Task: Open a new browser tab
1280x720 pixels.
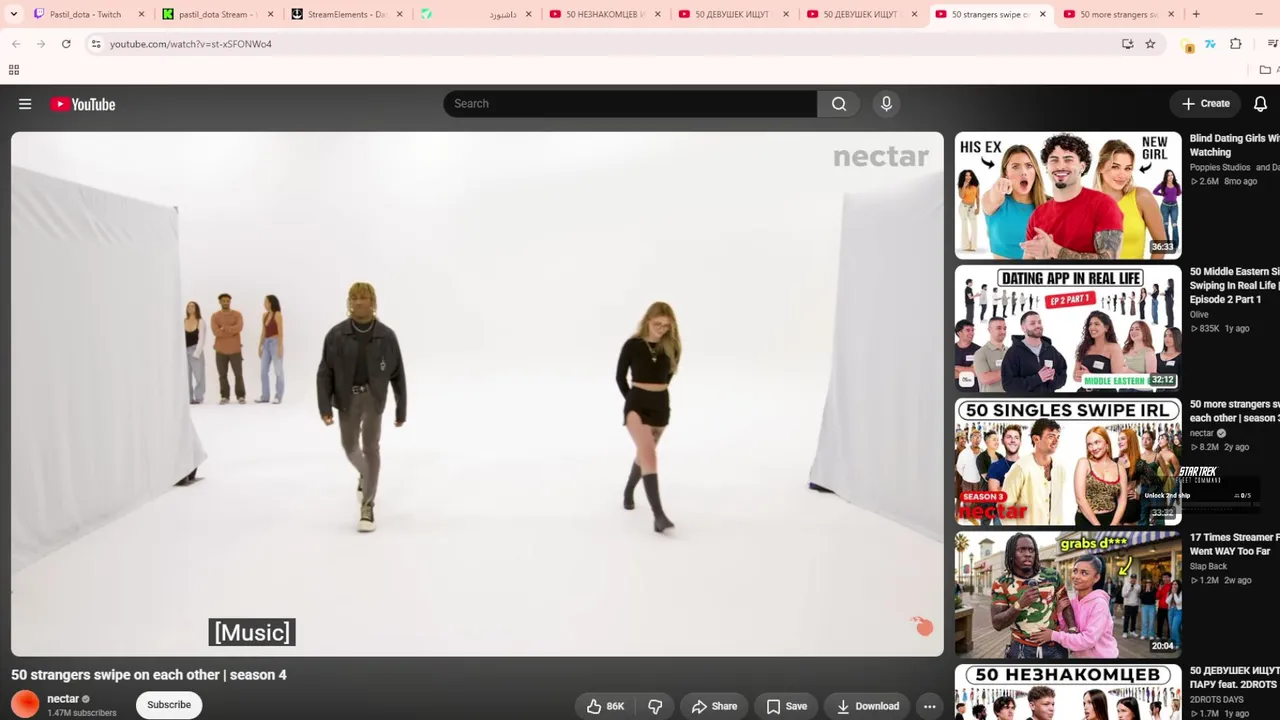Action: [1196, 14]
